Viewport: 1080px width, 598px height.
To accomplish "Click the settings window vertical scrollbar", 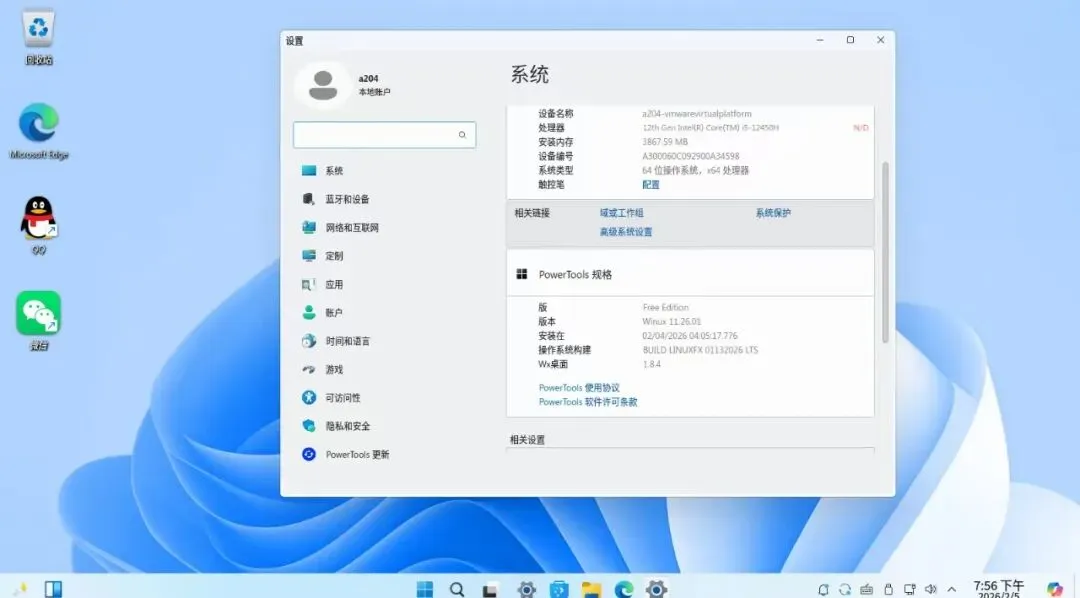I will (885, 252).
